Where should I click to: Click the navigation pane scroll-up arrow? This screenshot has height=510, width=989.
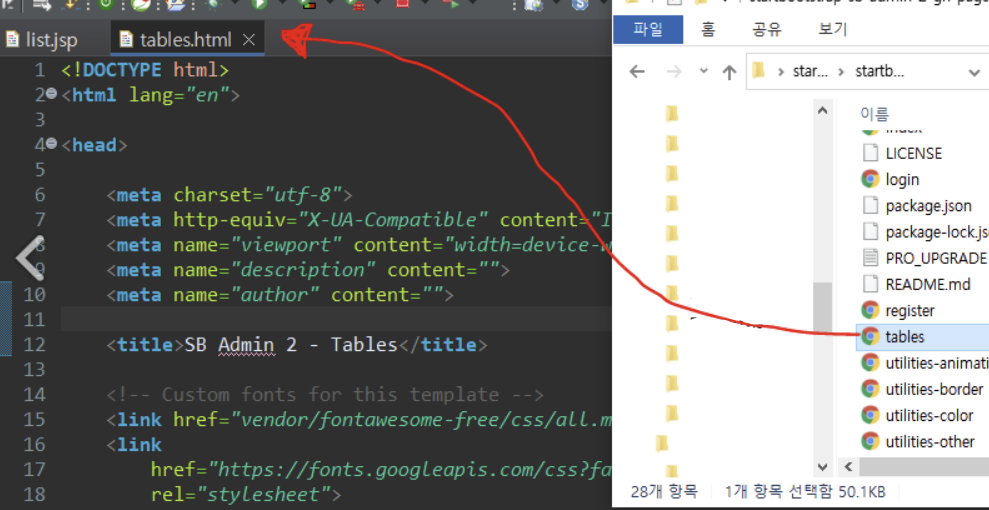(822, 111)
